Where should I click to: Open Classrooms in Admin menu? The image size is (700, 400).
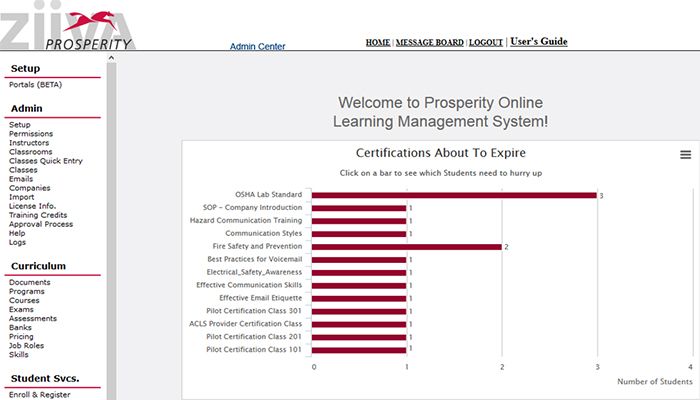click(30, 152)
